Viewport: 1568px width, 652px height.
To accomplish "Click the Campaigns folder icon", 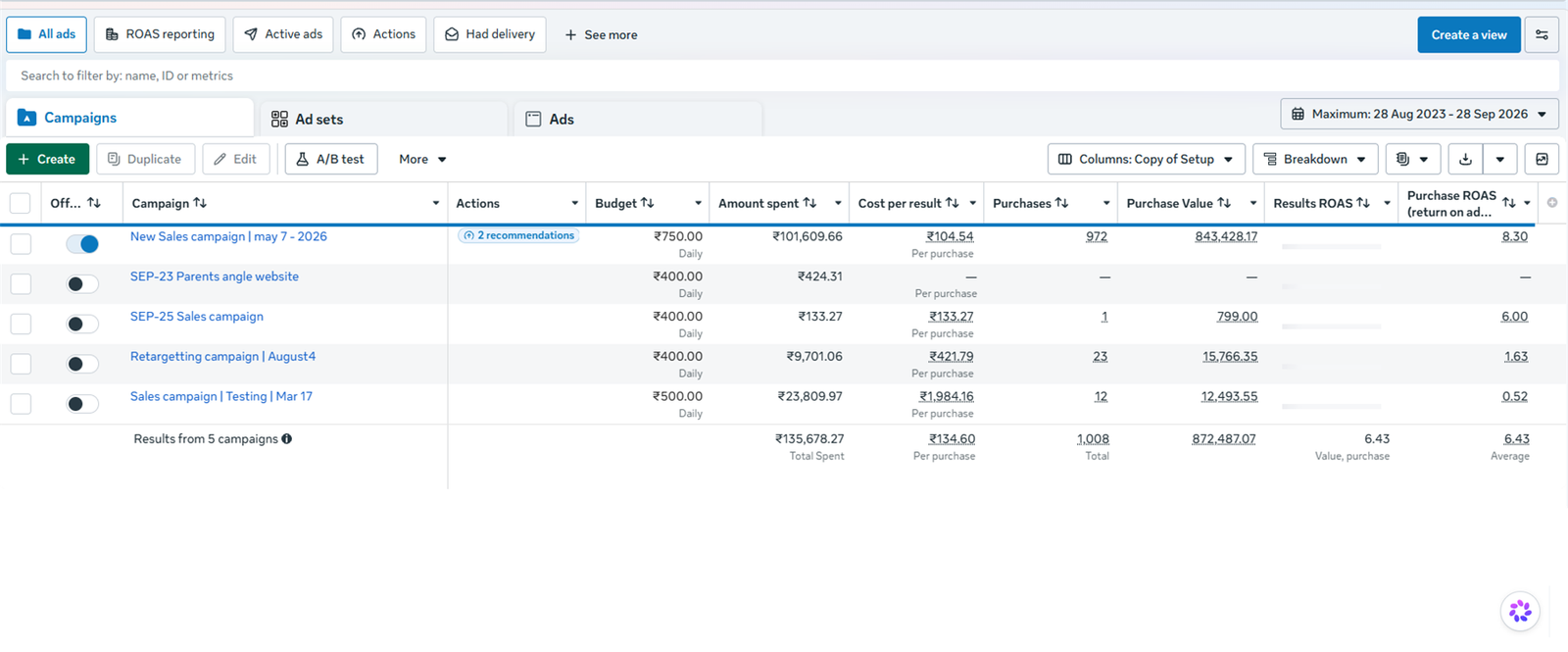I will [x=27, y=118].
